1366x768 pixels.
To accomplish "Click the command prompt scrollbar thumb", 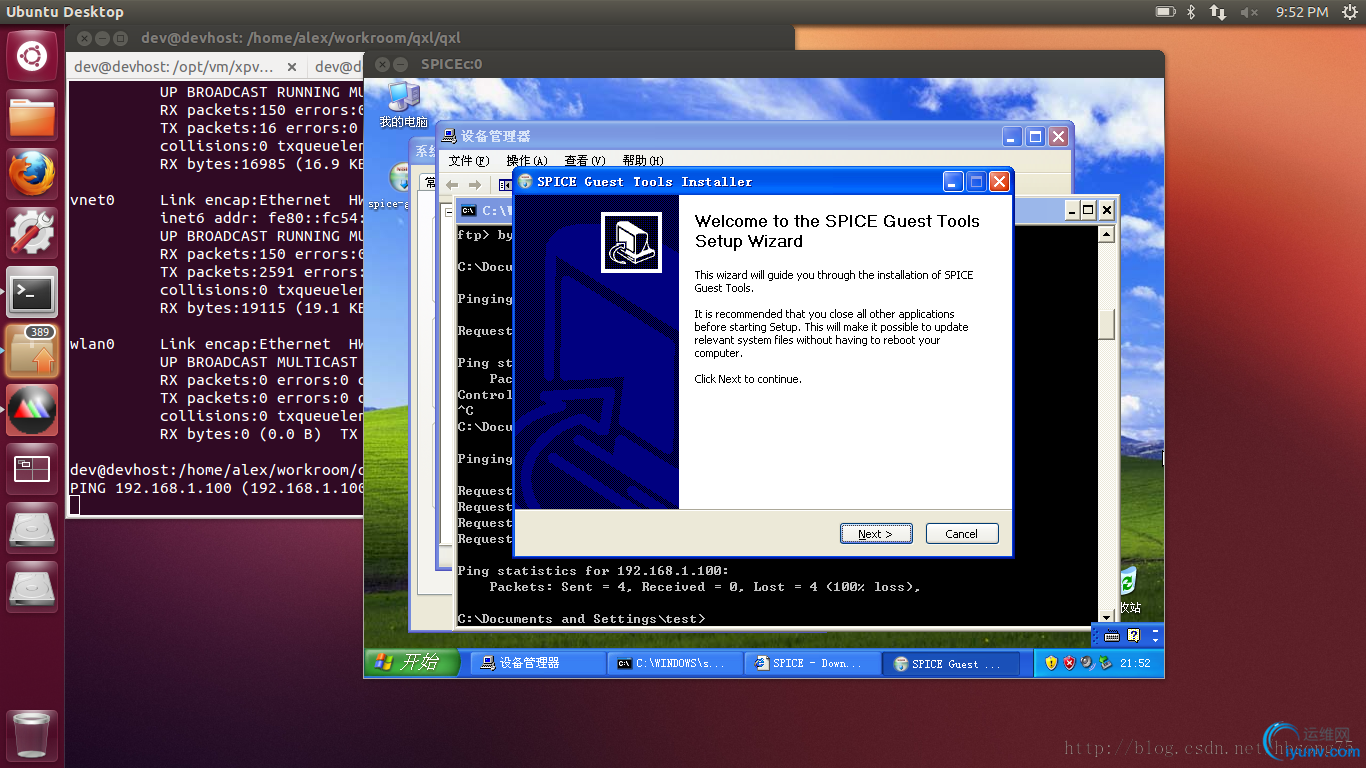I will (x=1106, y=324).
